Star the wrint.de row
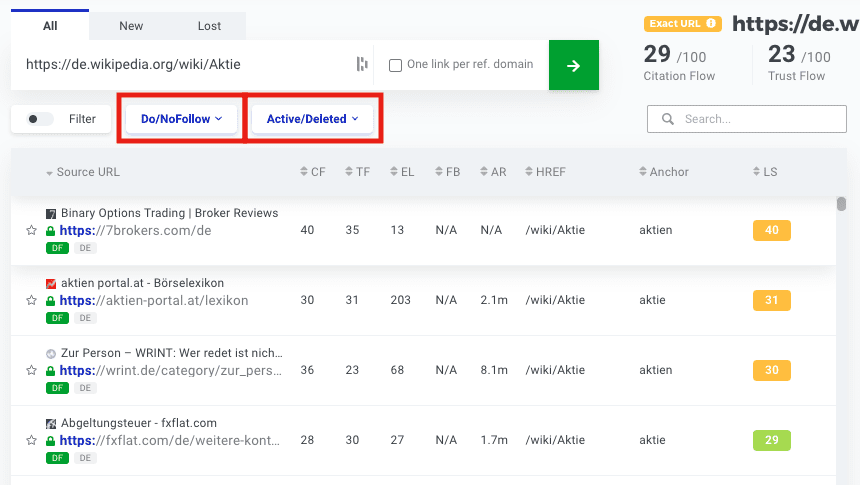Image resolution: width=860 pixels, height=485 pixels. pos(31,370)
